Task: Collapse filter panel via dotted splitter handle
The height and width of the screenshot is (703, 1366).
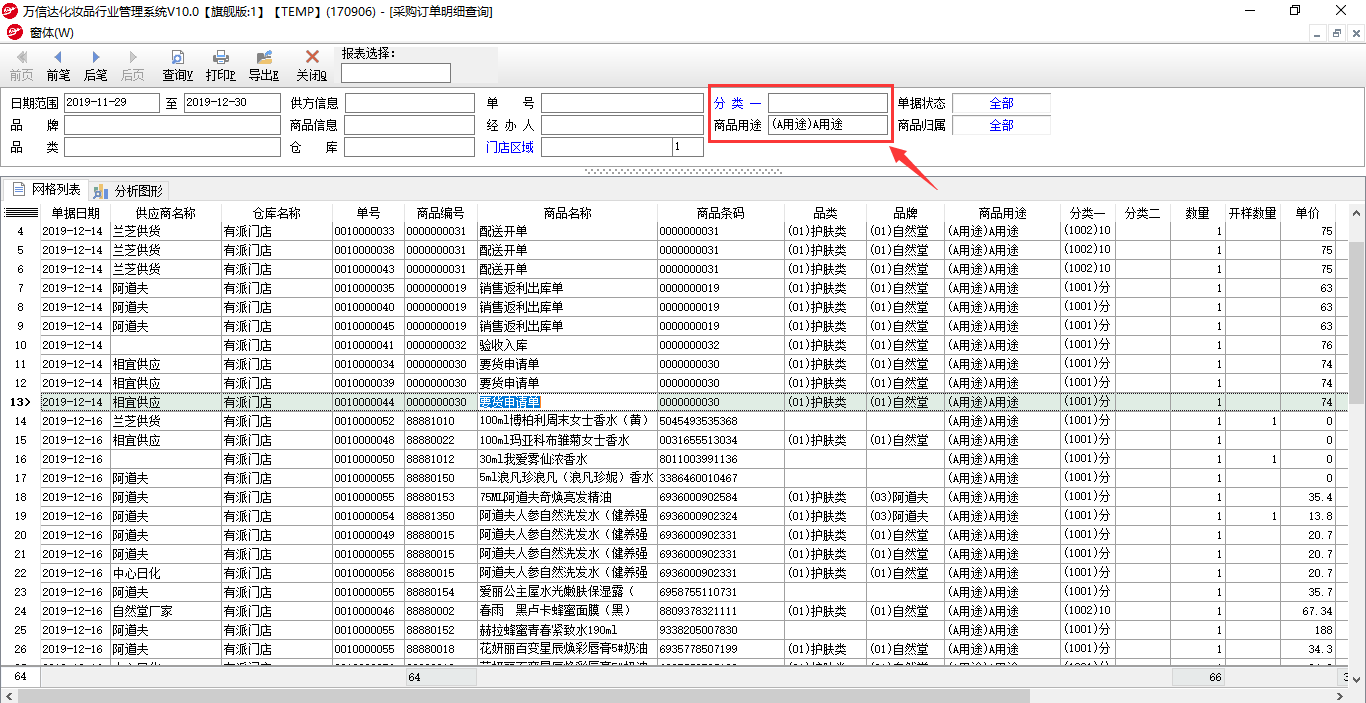Action: (x=683, y=171)
